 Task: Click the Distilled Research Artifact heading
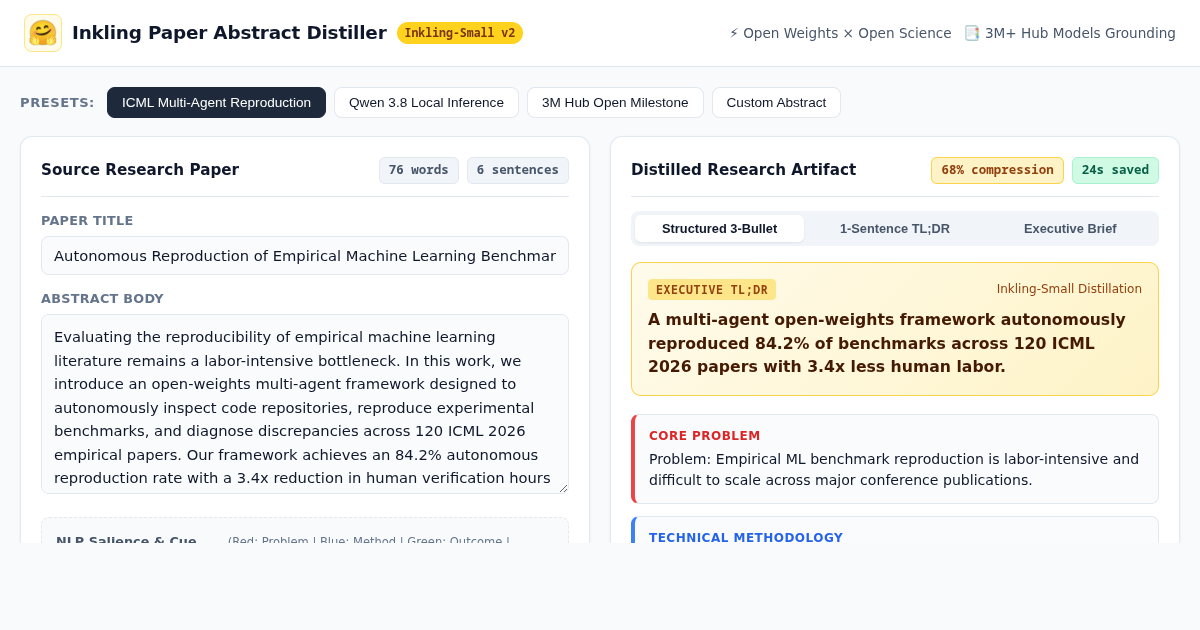coord(743,170)
